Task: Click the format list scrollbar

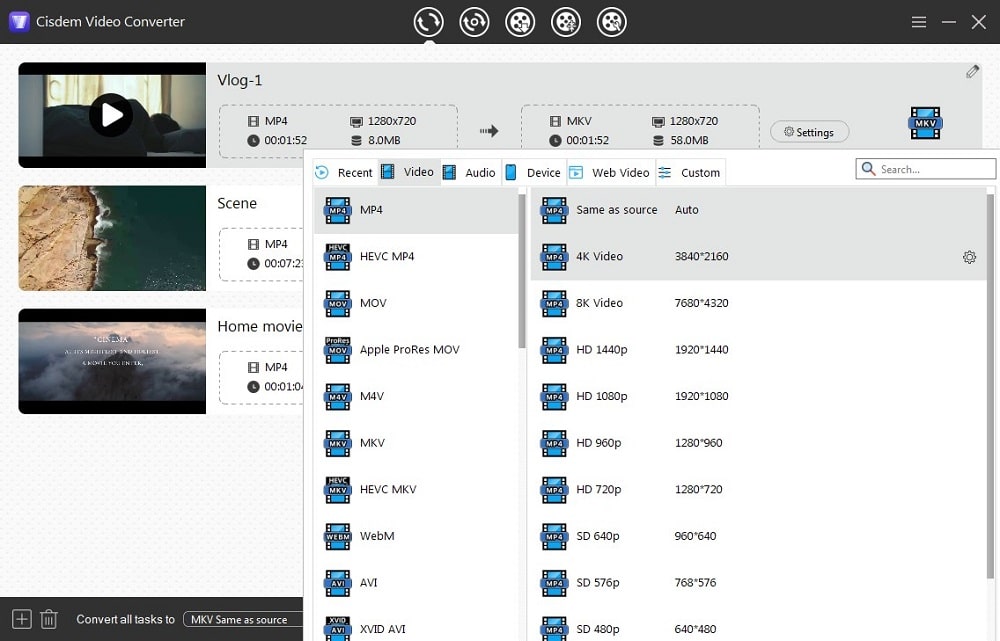Action: (x=522, y=271)
